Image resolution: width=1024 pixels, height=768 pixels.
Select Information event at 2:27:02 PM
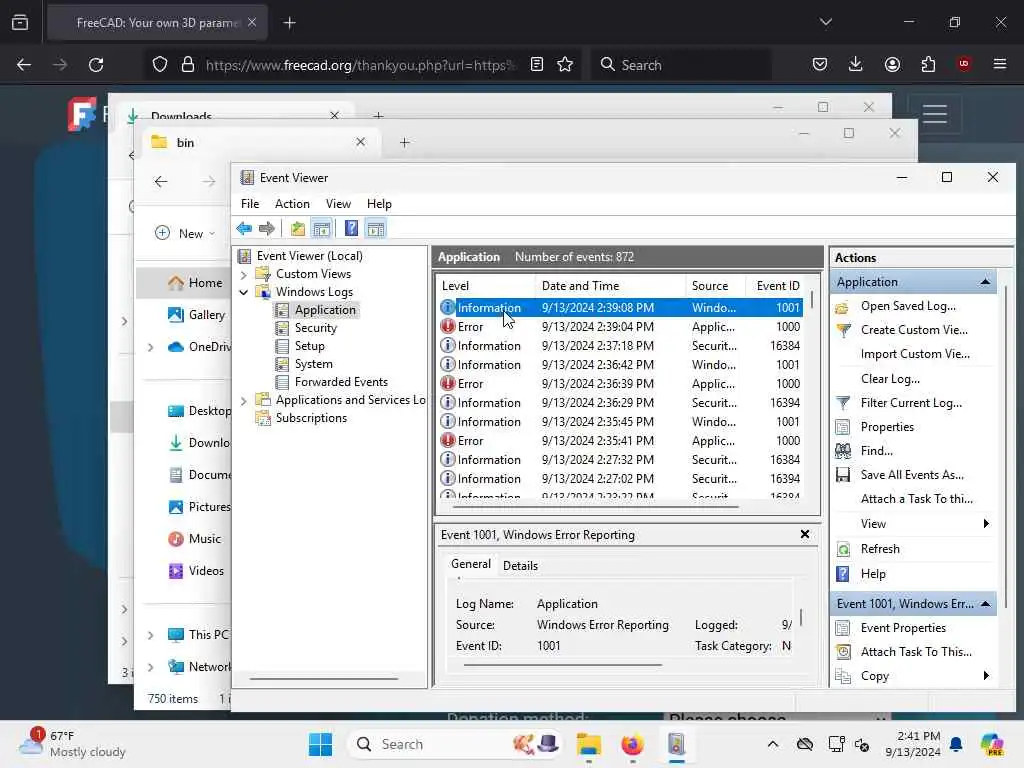pyautogui.click(x=620, y=479)
